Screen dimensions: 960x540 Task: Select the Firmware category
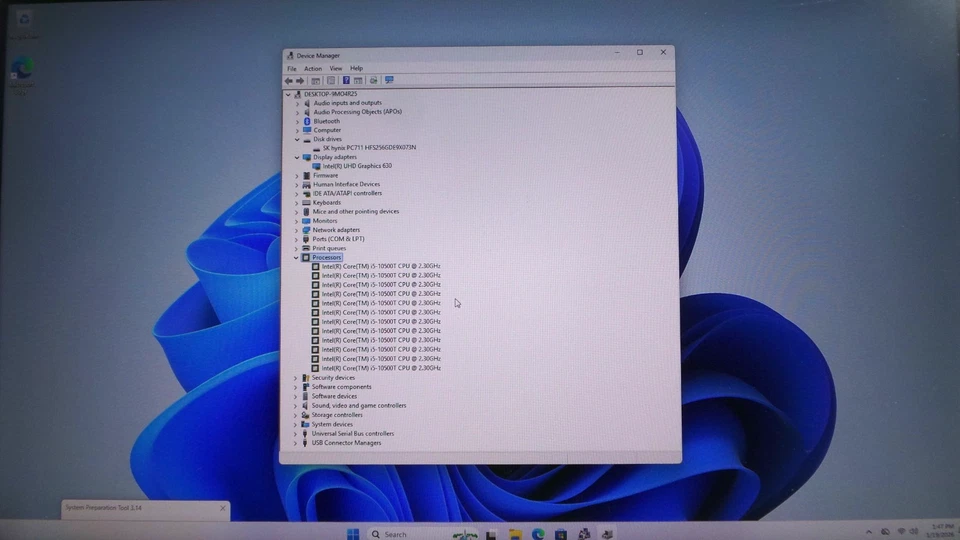325,175
